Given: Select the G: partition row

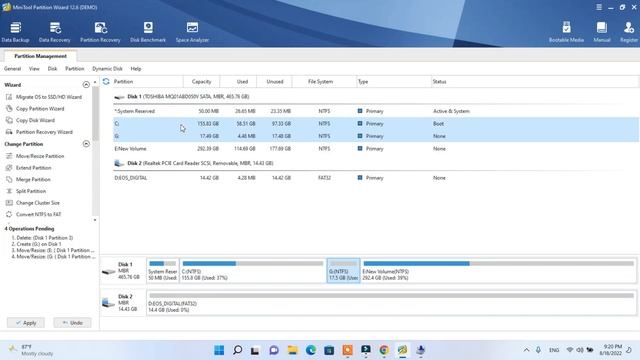Looking at the screenshot, I should (x=376, y=136).
